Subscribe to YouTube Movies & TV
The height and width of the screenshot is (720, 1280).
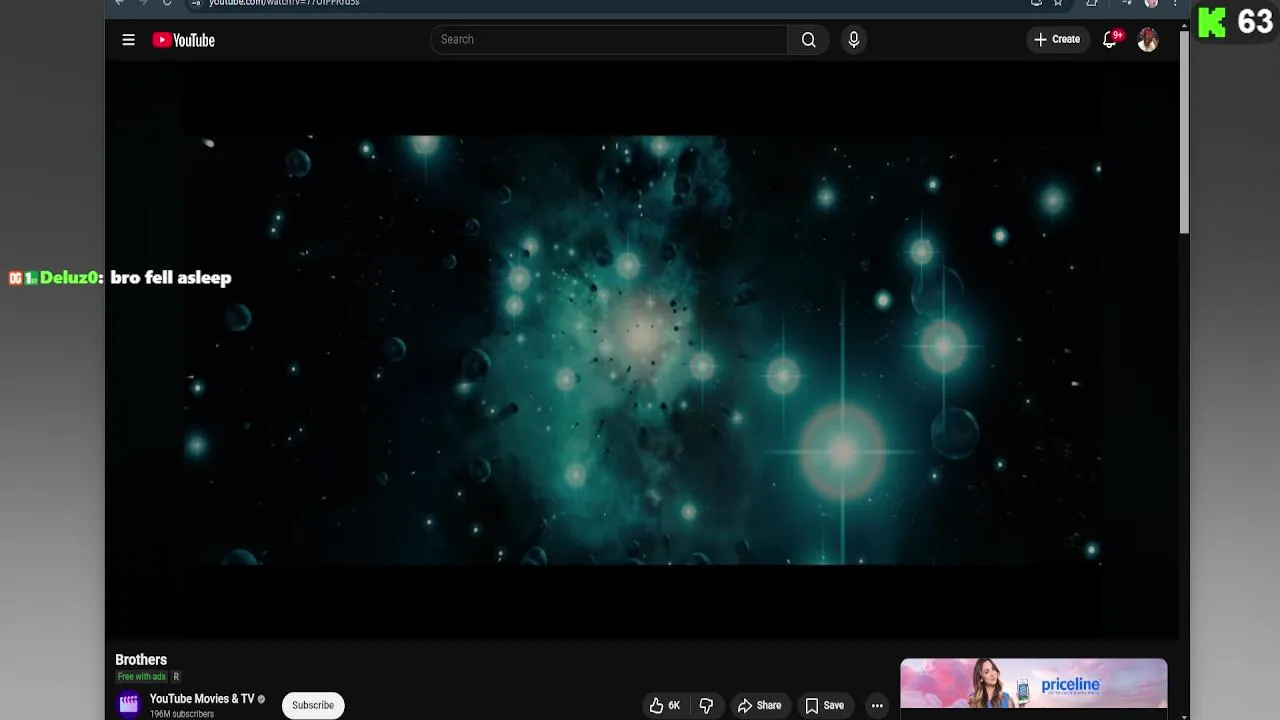pos(313,705)
